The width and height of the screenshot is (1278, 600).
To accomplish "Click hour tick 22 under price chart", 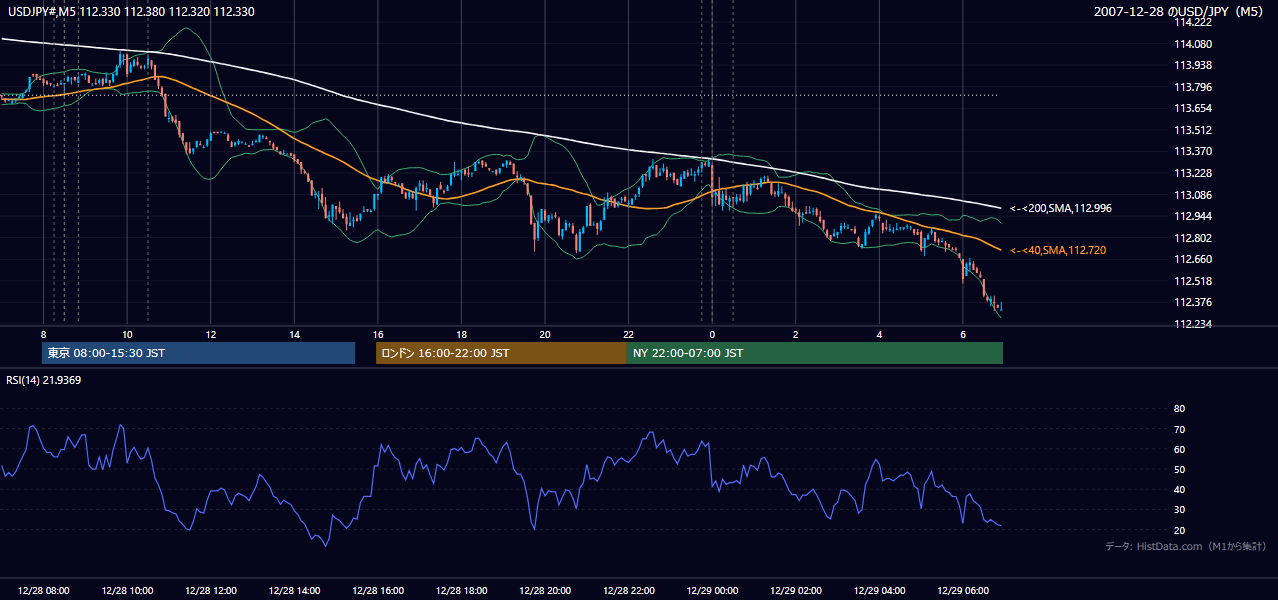I will (628, 334).
